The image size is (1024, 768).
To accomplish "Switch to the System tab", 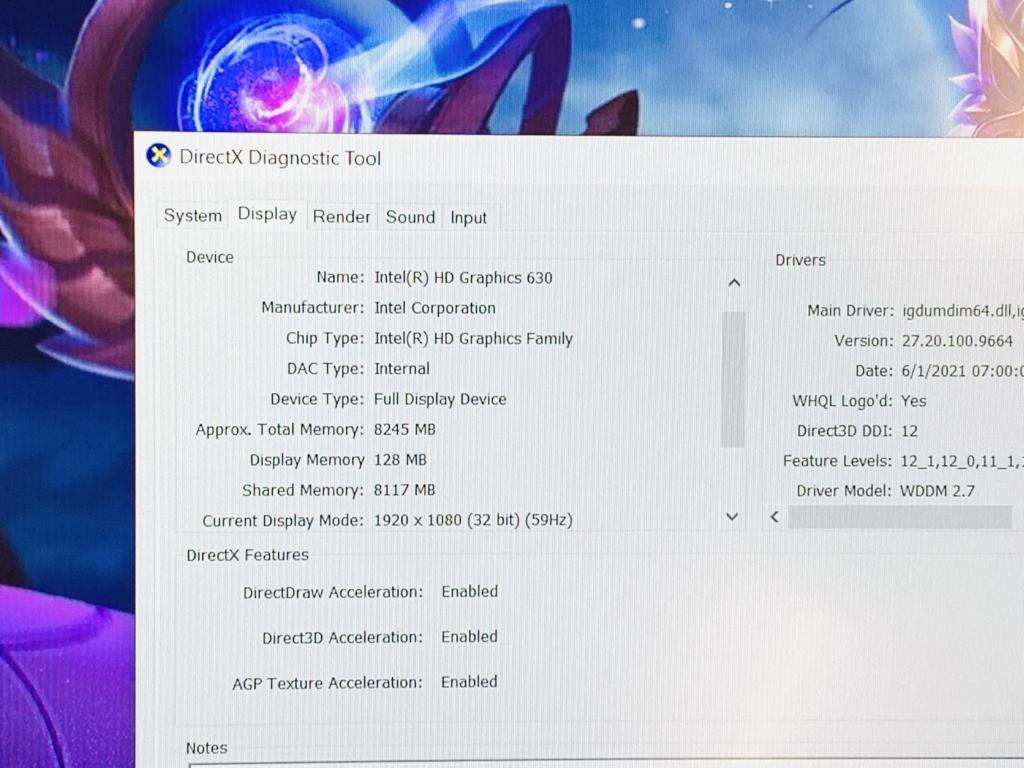I will [x=193, y=216].
